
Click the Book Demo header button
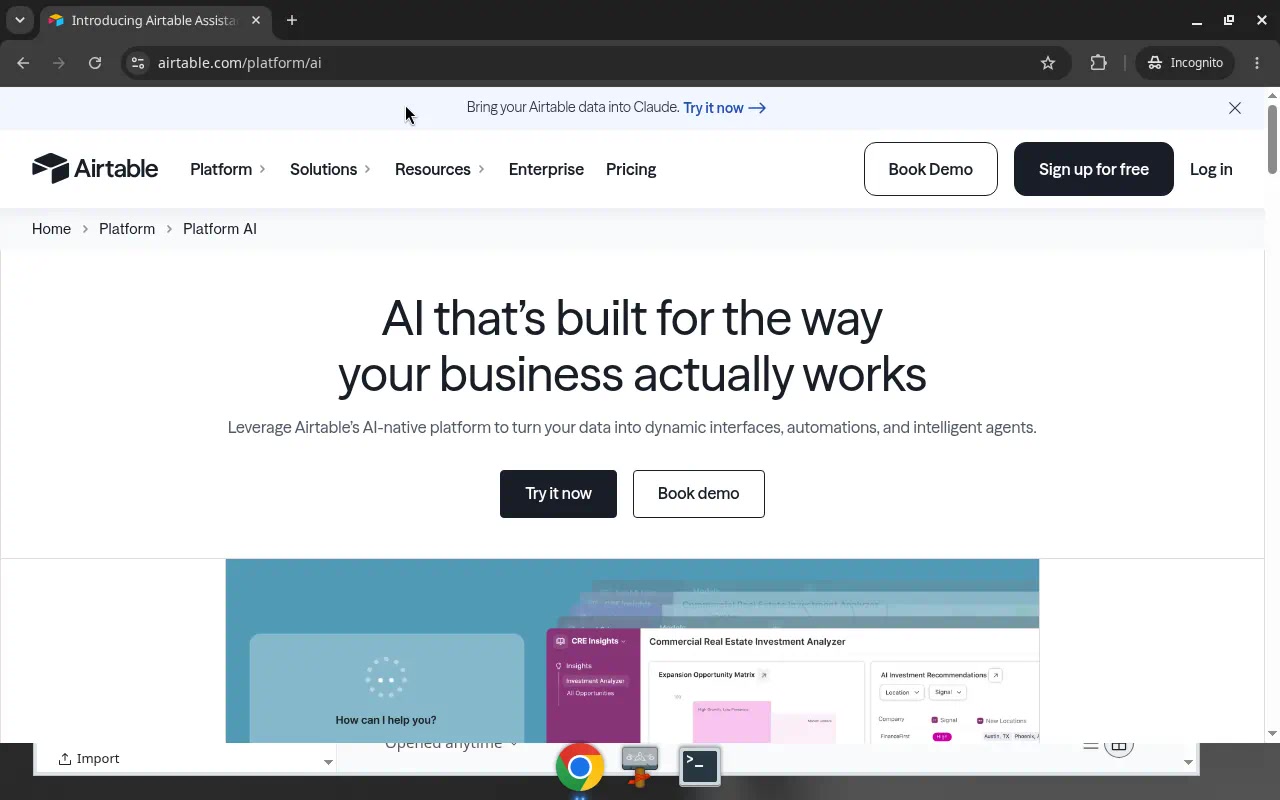(931, 169)
